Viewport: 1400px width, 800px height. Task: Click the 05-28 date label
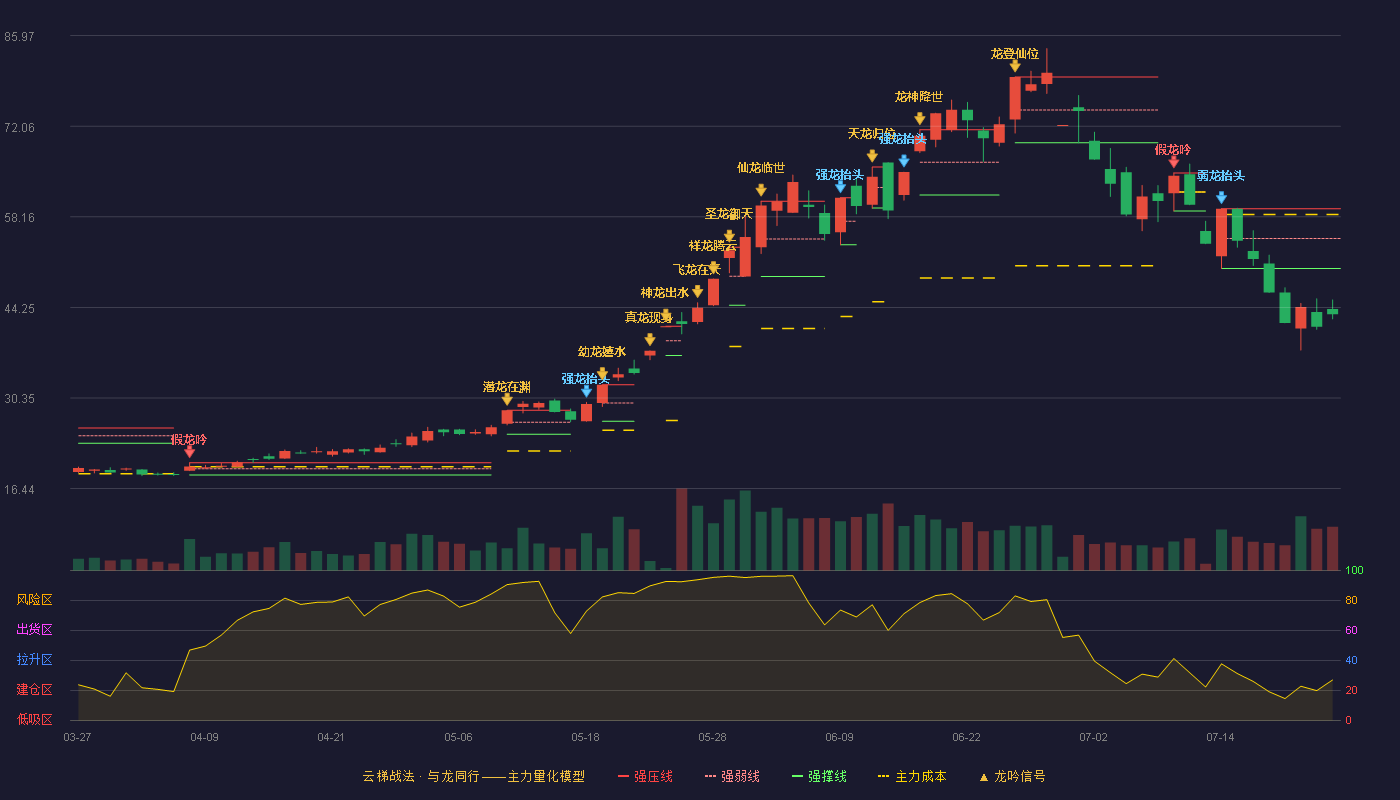point(712,737)
